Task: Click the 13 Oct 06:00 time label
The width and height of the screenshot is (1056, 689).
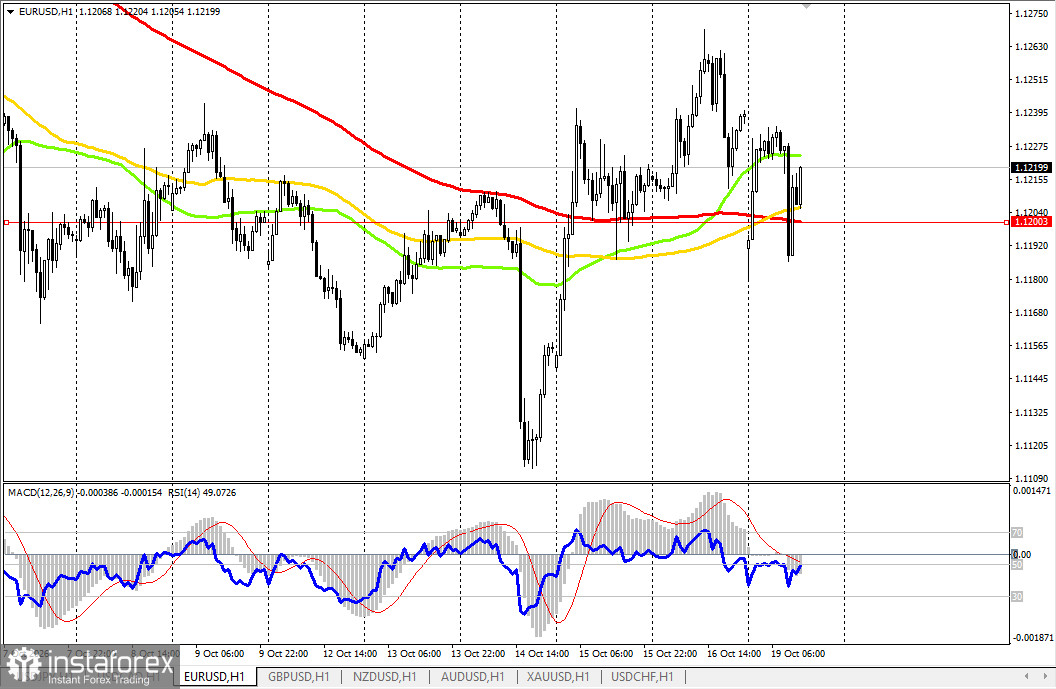Action: coord(414,653)
